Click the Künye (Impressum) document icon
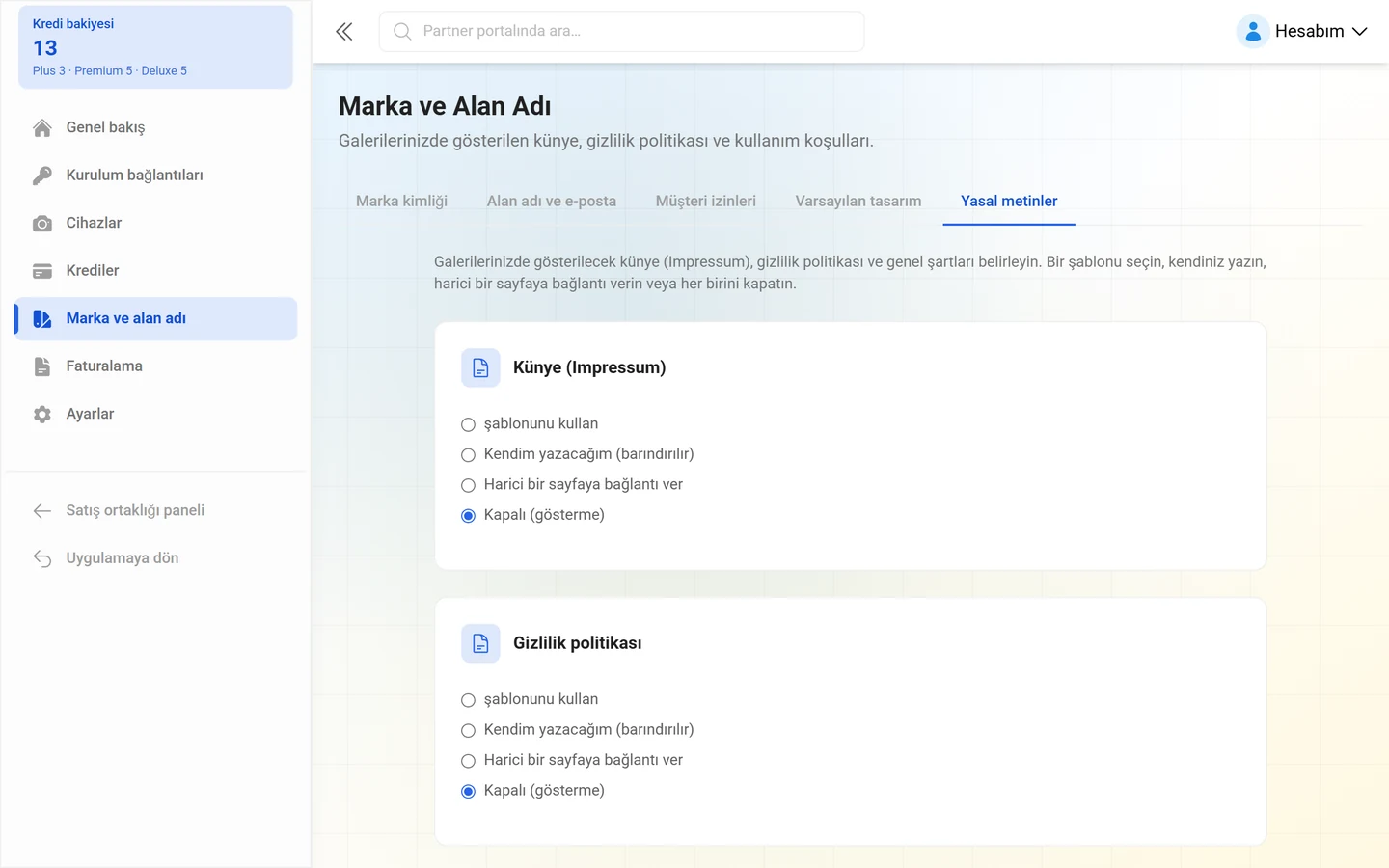The image size is (1389, 868). (x=480, y=367)
